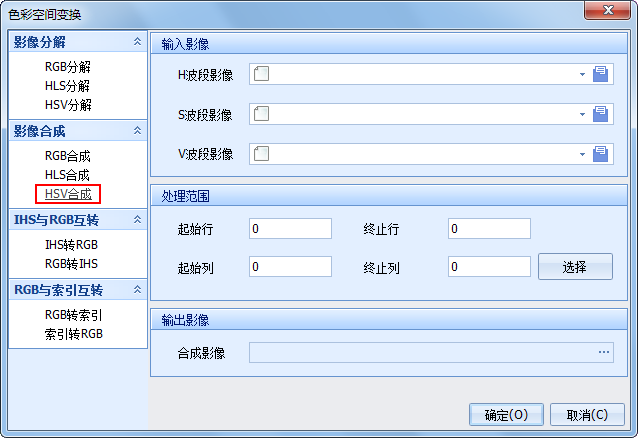Open V波段影像 dropdown list
Viewport: 638px width, 438px height.
pos(582,154)
